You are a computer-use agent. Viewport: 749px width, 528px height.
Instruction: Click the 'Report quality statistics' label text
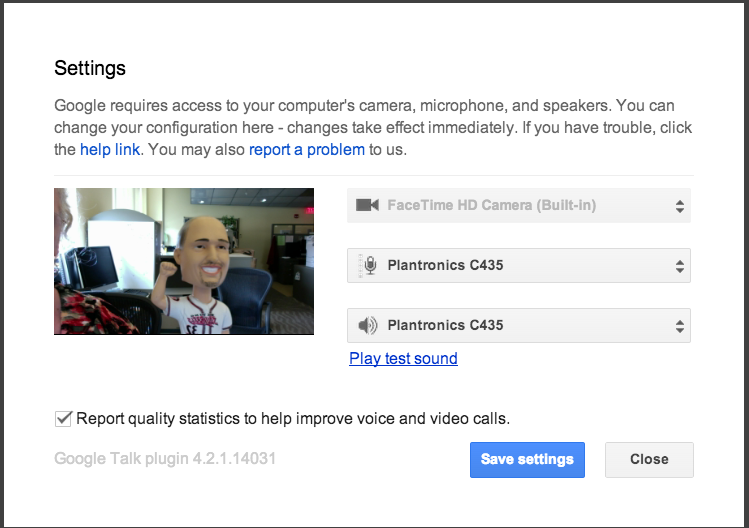point(293,418)
